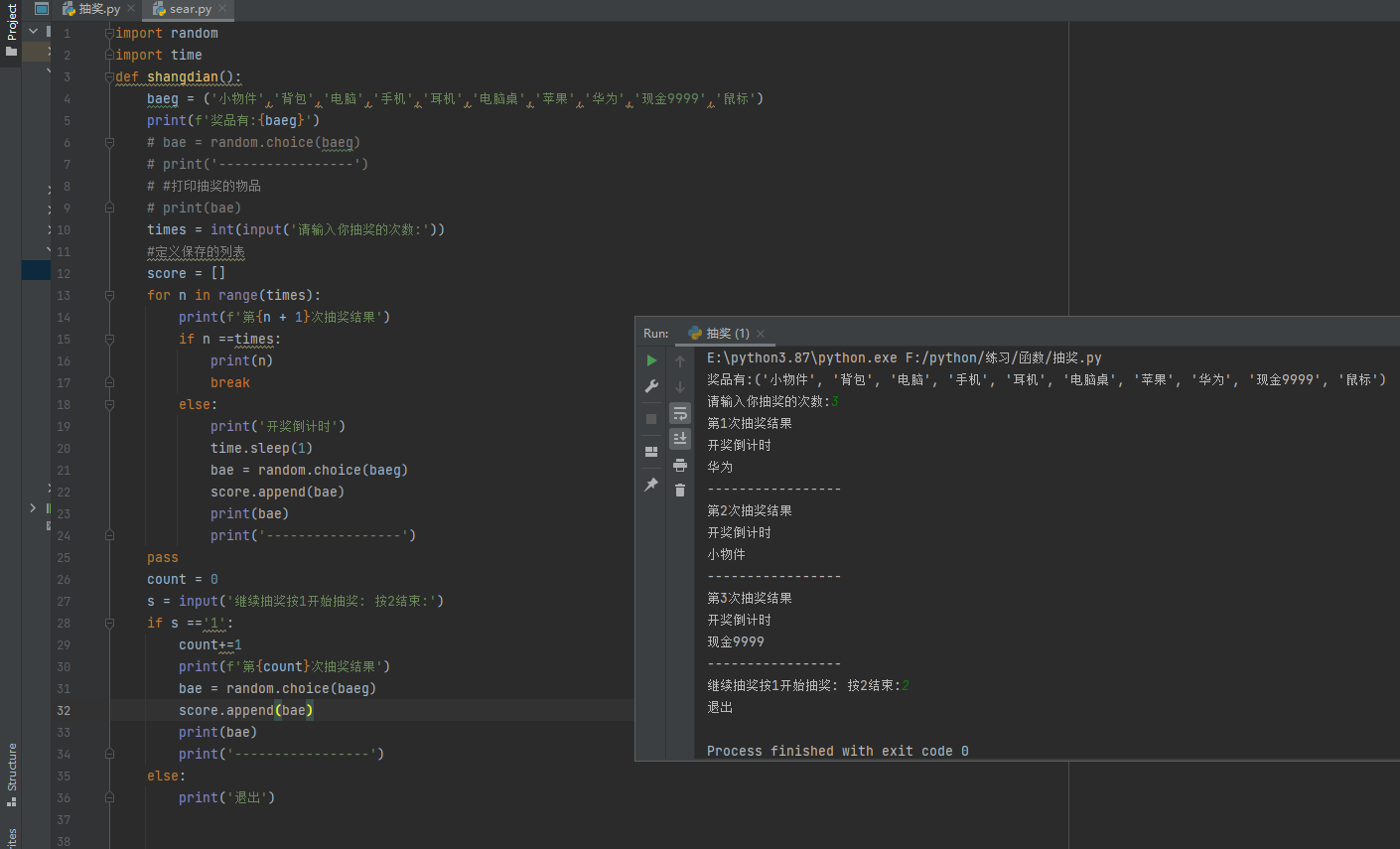Open the Structure tool window tab
This screenshot has width=1400, height=849.
[x=11, y=775]
